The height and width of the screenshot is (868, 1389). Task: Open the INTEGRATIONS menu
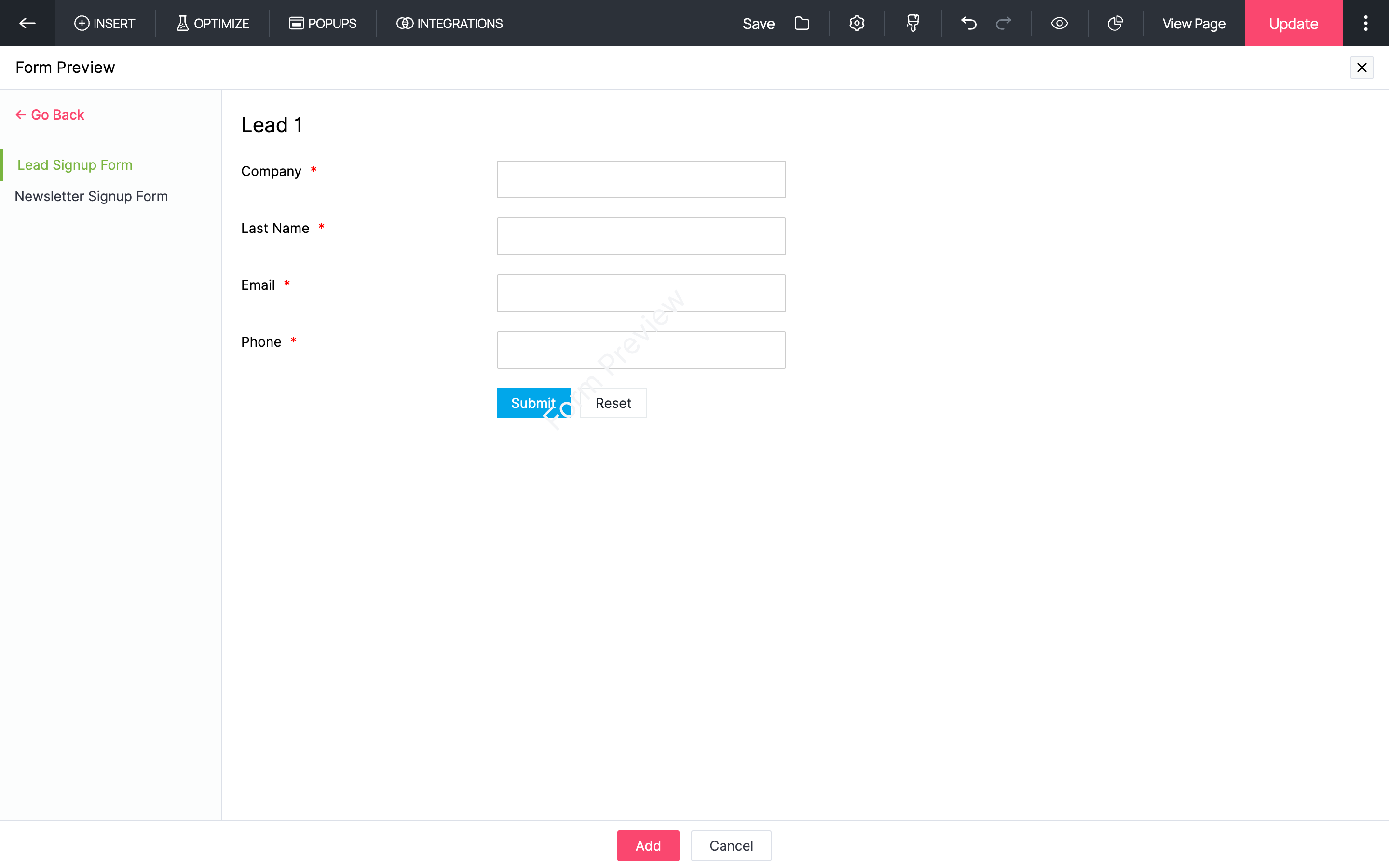click(449, 23)
